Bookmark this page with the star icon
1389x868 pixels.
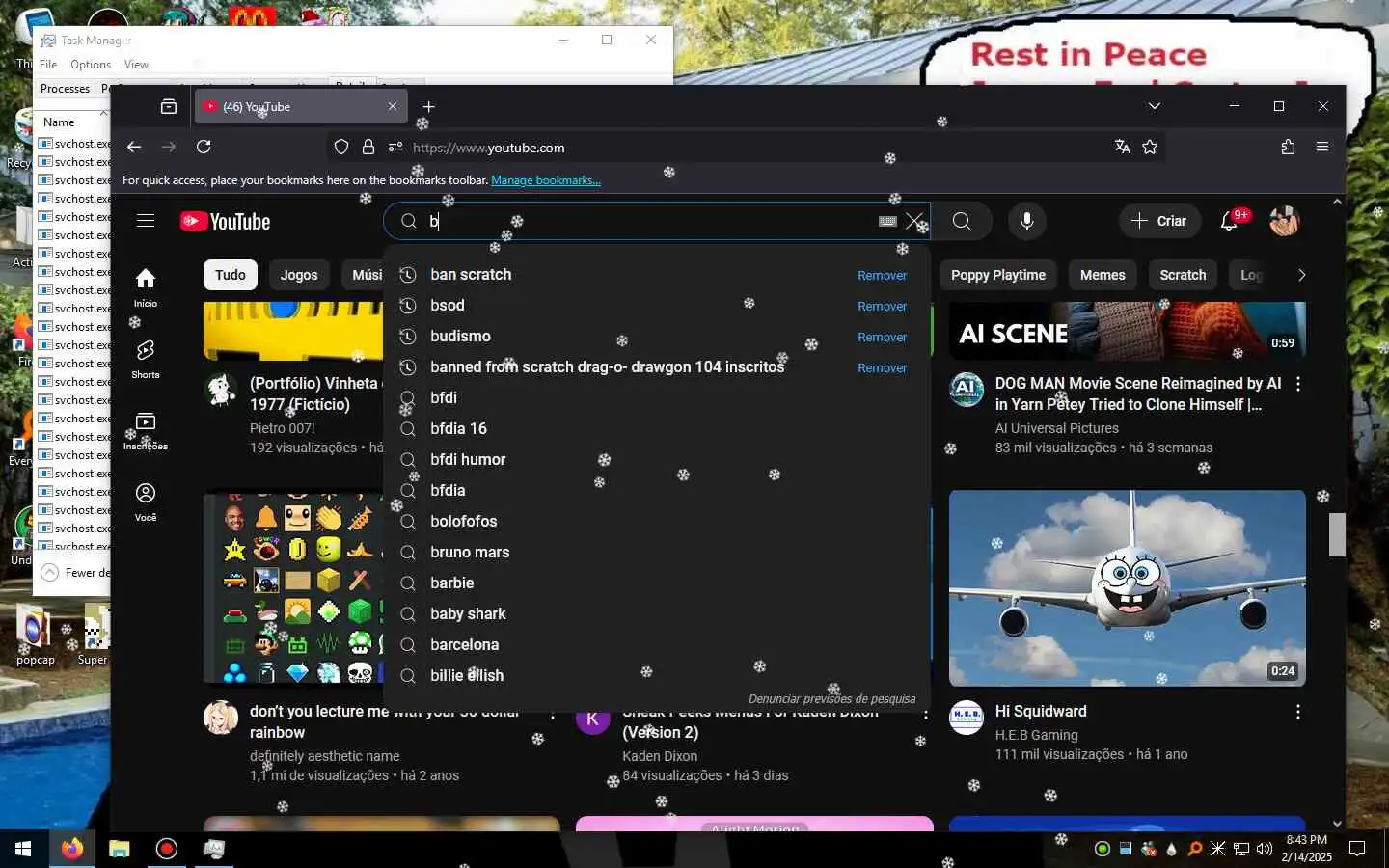(1150, 147)
